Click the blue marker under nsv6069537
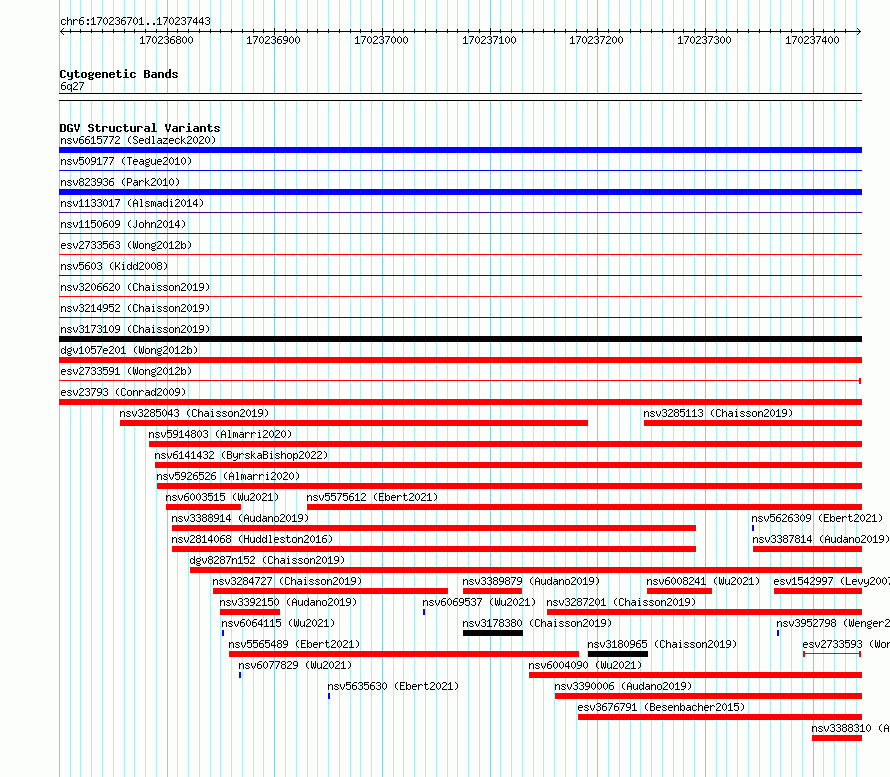Screen dimensions: 890x777 [x=424, y=612]
